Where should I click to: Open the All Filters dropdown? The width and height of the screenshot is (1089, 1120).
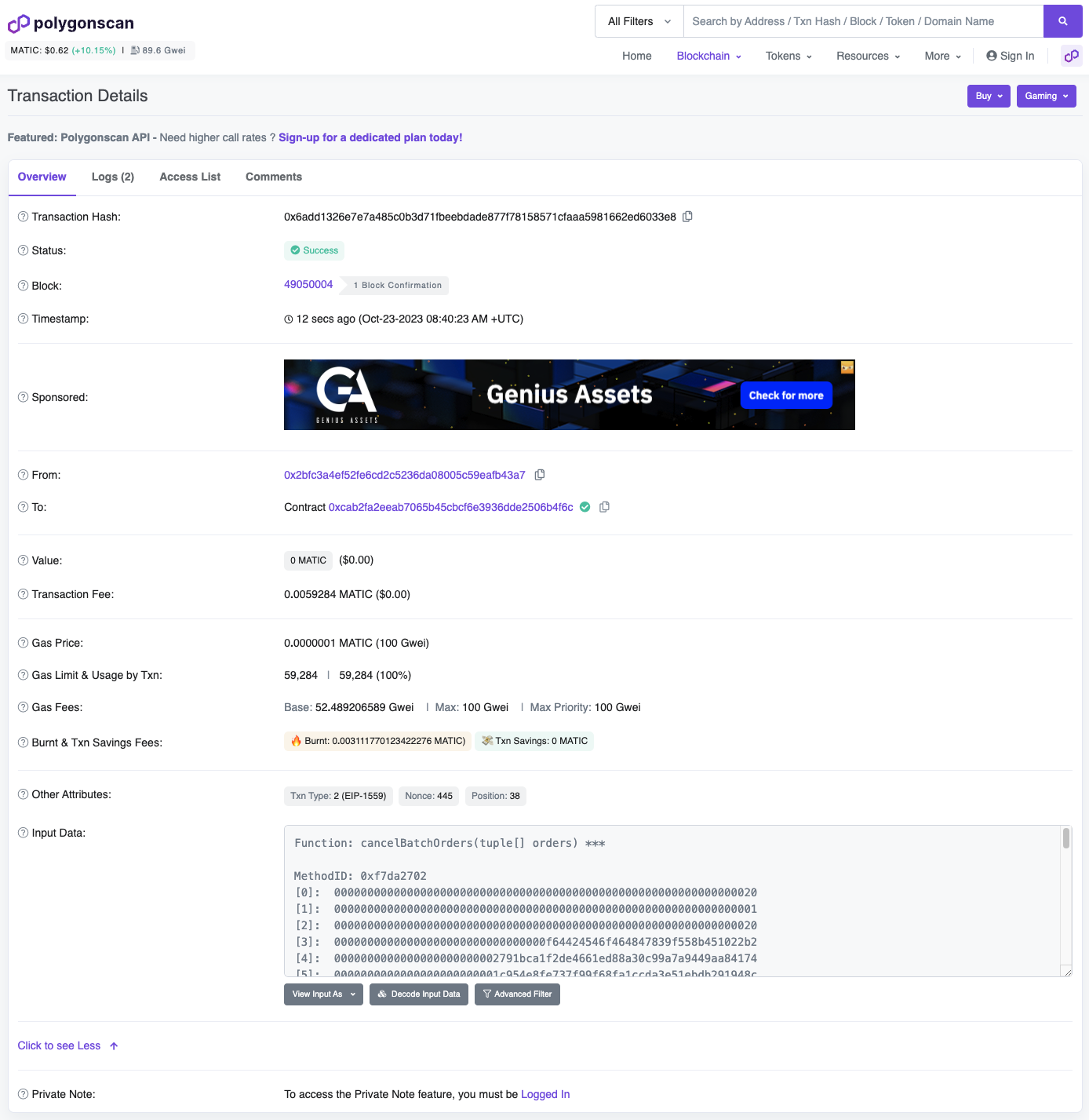point(639,21)
